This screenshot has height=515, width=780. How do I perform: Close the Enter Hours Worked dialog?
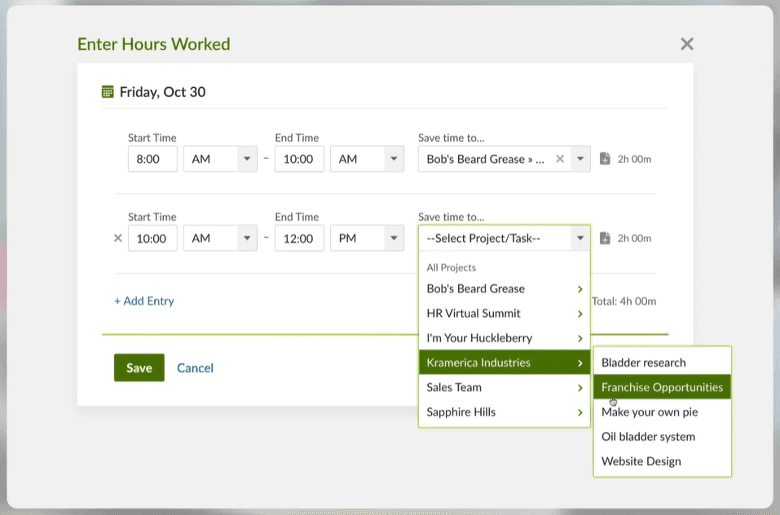coord(686,44)
